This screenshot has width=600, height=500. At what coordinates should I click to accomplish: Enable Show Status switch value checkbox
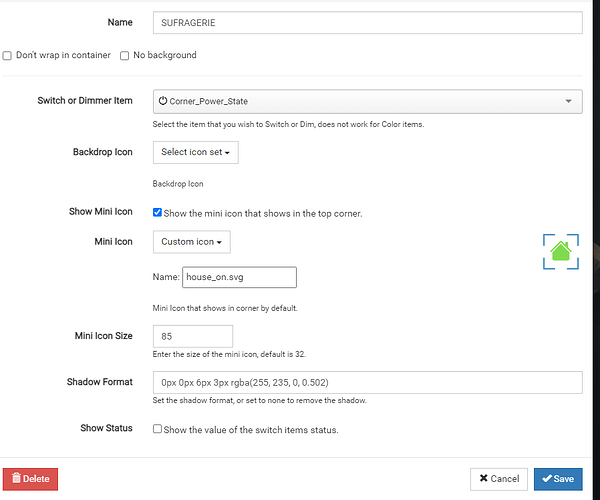click(158, 429)
